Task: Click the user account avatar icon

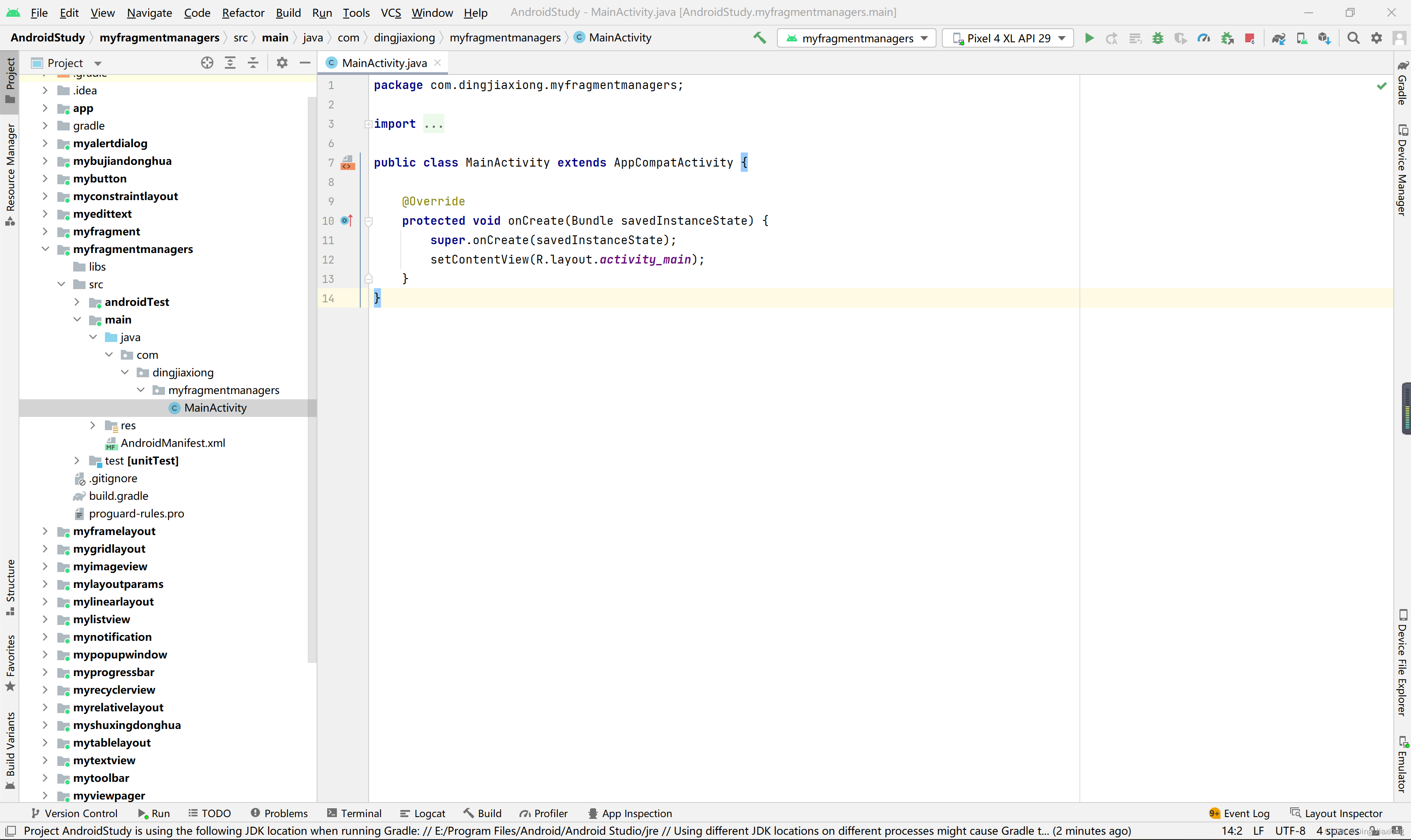Action: pyautogui.click(x=1399, y=38)
